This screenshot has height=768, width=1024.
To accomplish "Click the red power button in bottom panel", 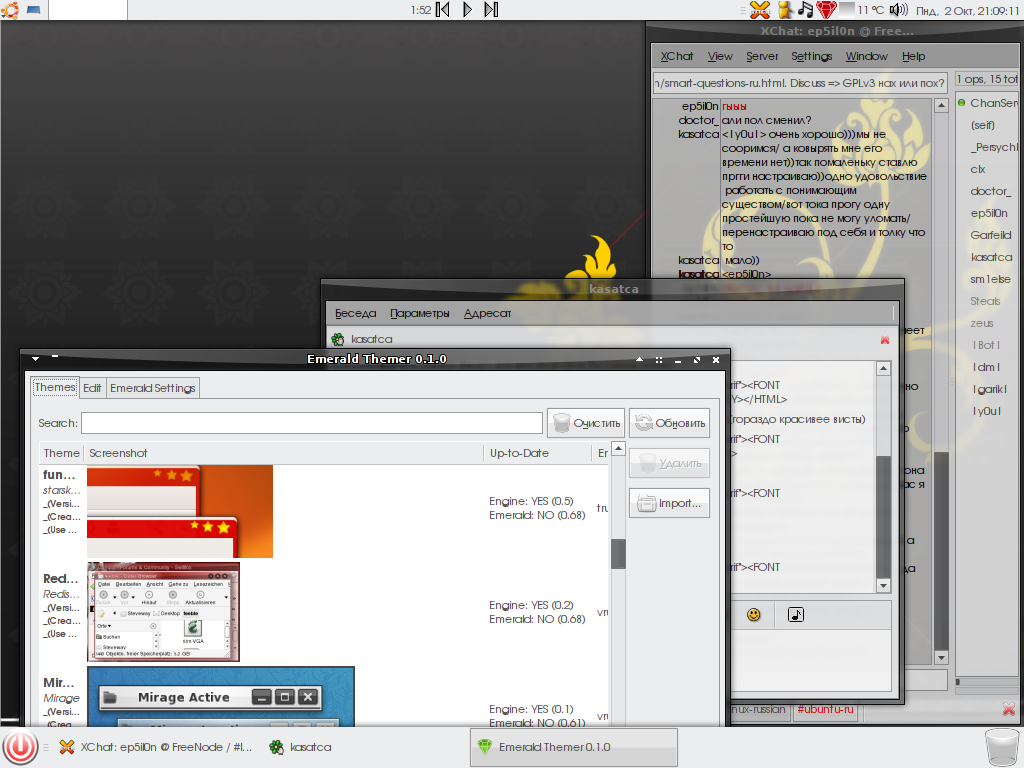I will (x=20, y=747).
